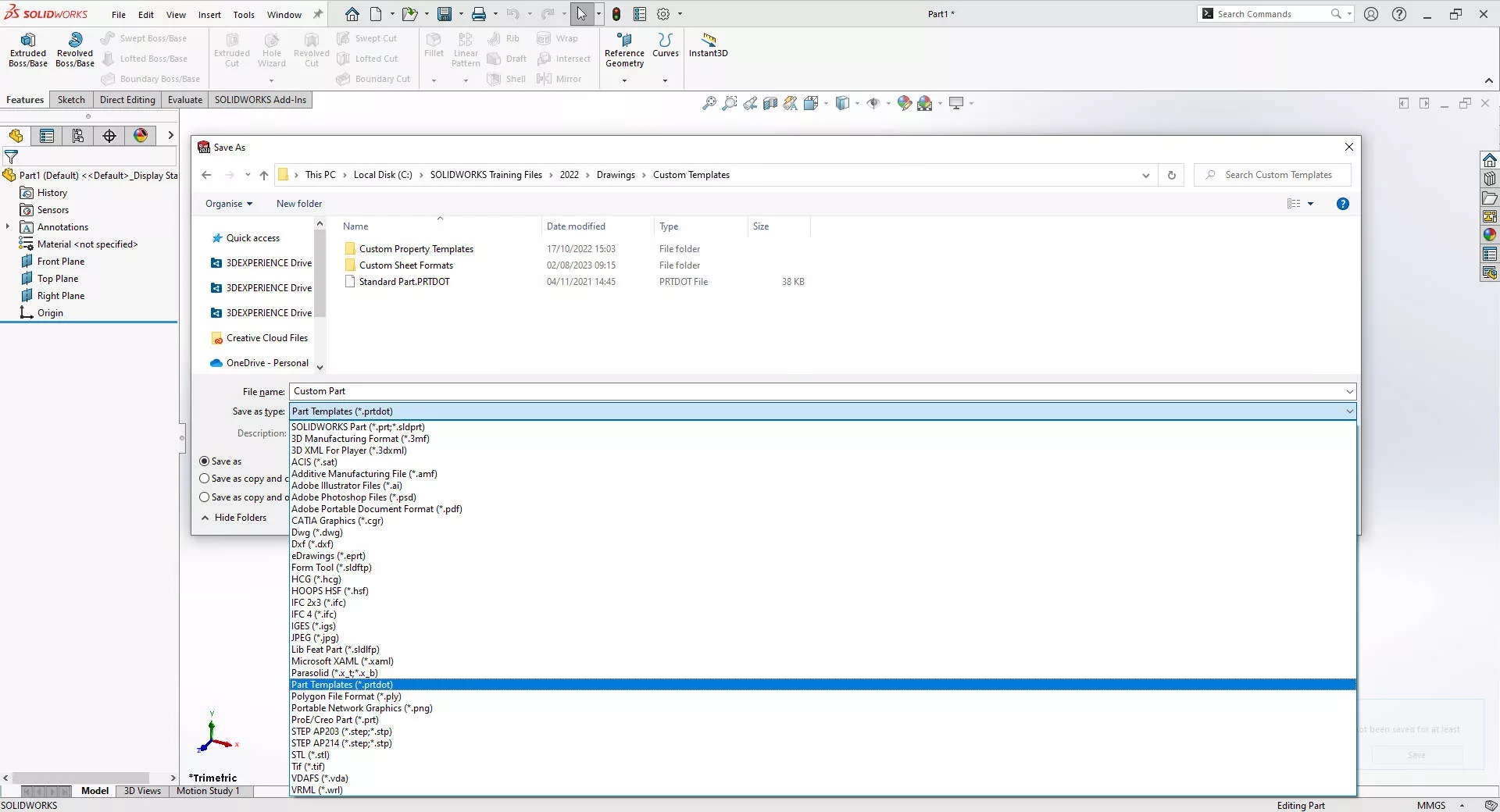Select the Revolved Boss/Base tool
The image size is (1500, 812).
point(75,41)
